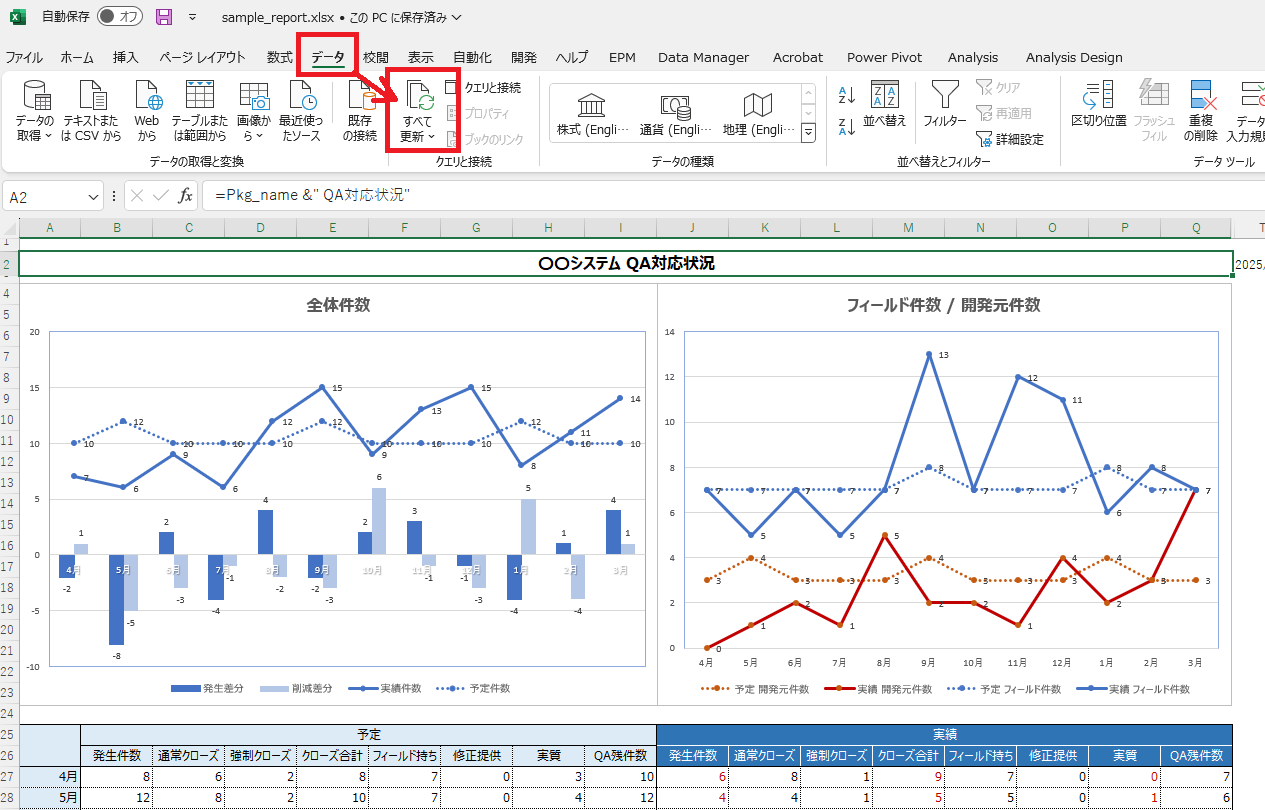Screen dimensions: 1265x810
Task: Expand data types gallery more button
Action: (808, 132)
